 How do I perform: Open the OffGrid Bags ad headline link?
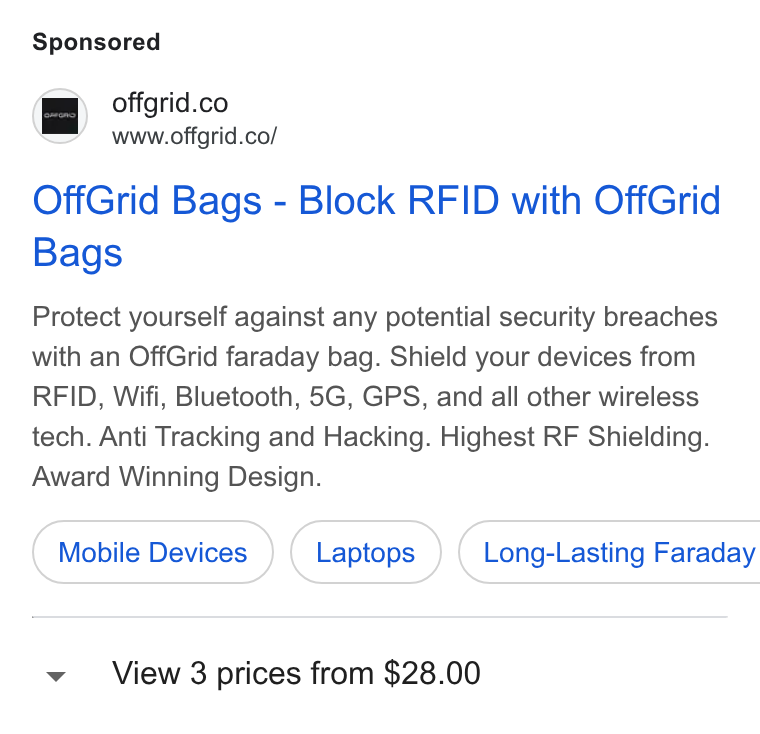point(376,226)
